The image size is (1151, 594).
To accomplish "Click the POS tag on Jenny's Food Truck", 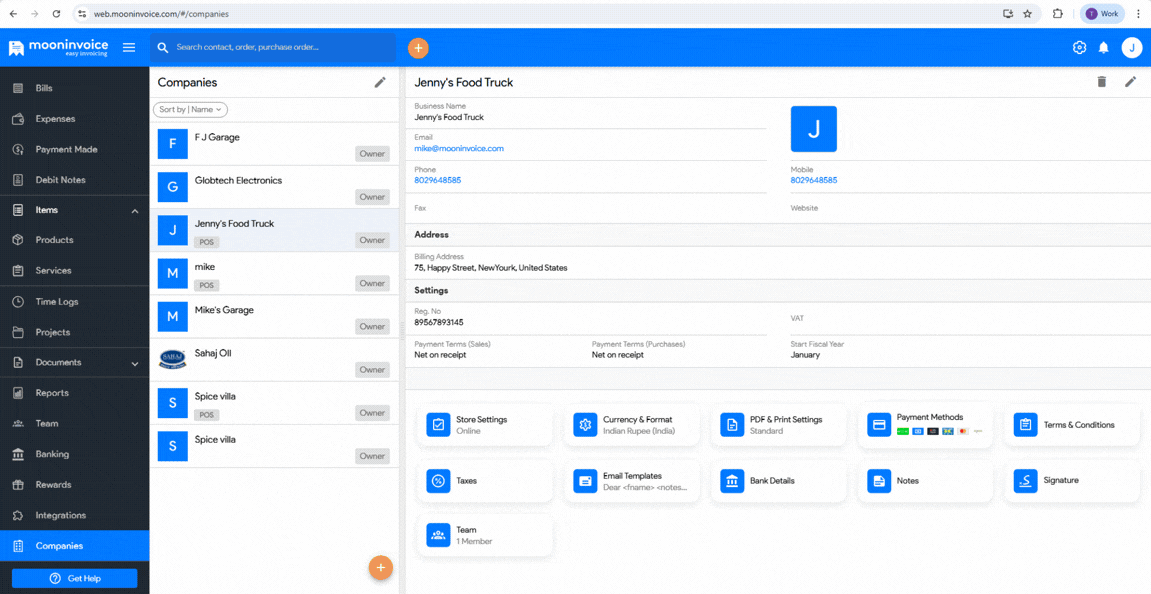I will pos(206,242).
